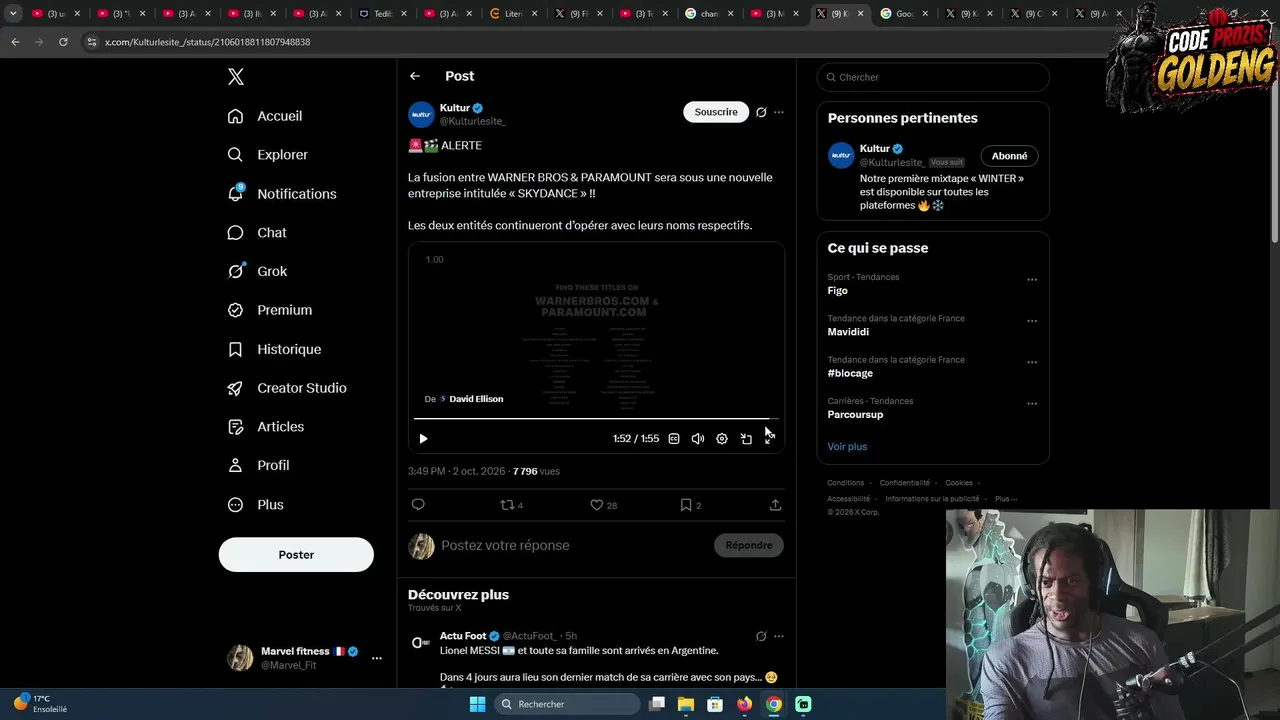Open File Explorer from the taskbar
This screenshot has height=720, width=1280.
coord(686,704)
